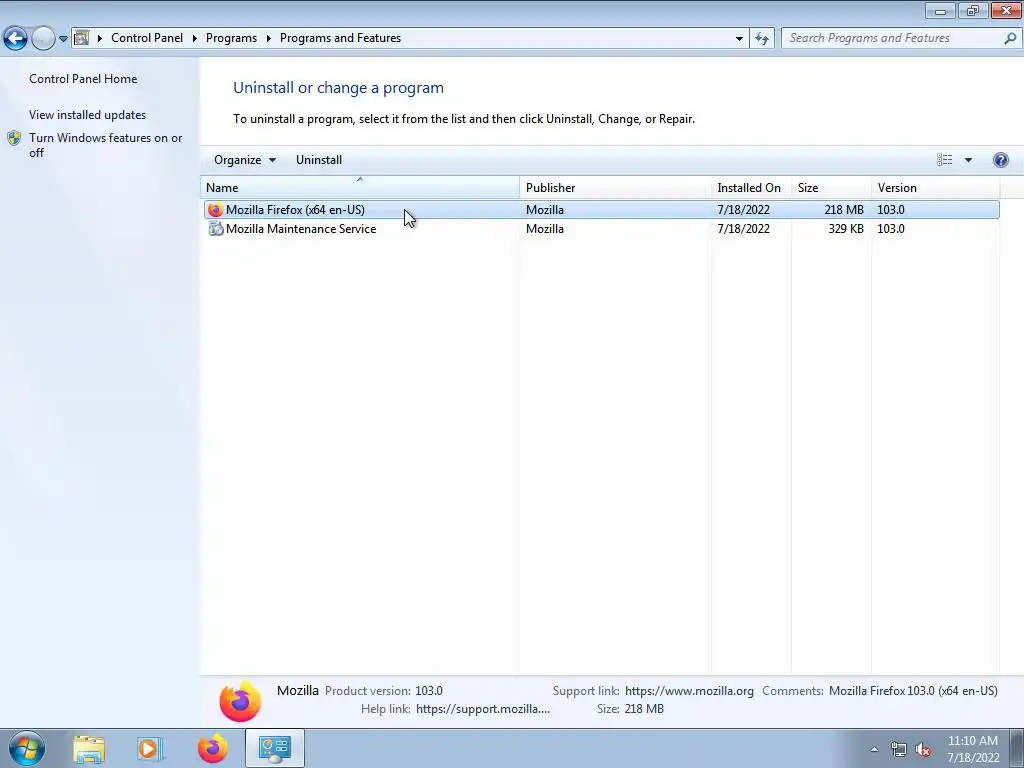Show hidden tray icons arrow
This screenshot has width=1024, height=768.
(874, 749)
